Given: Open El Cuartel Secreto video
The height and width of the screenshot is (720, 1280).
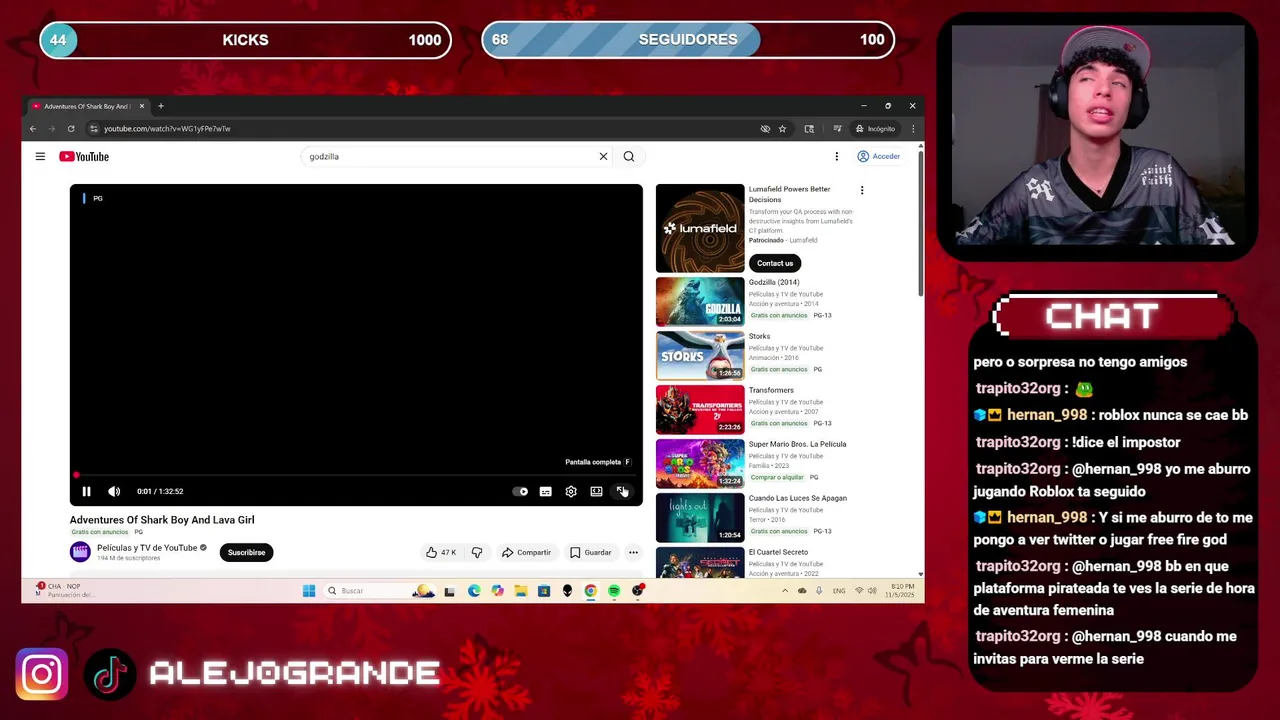Looking at the screenshot, I should 778,552.
